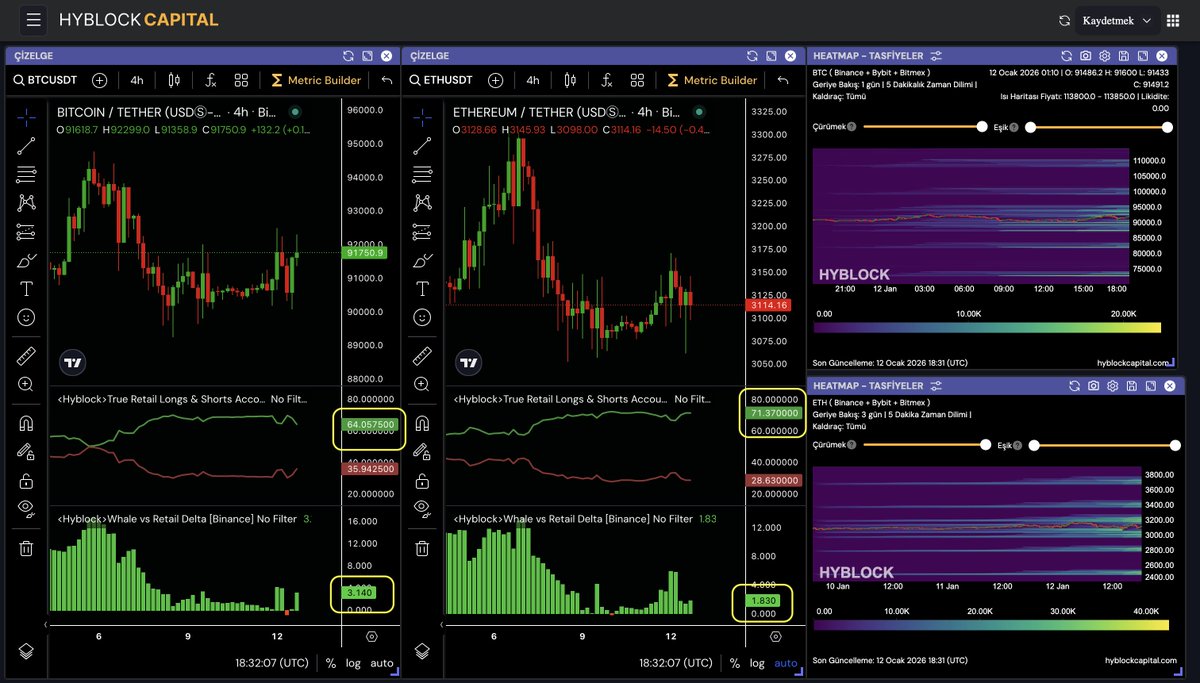Open settings gear on the ETH heatmap panel

pos(1113,386)
